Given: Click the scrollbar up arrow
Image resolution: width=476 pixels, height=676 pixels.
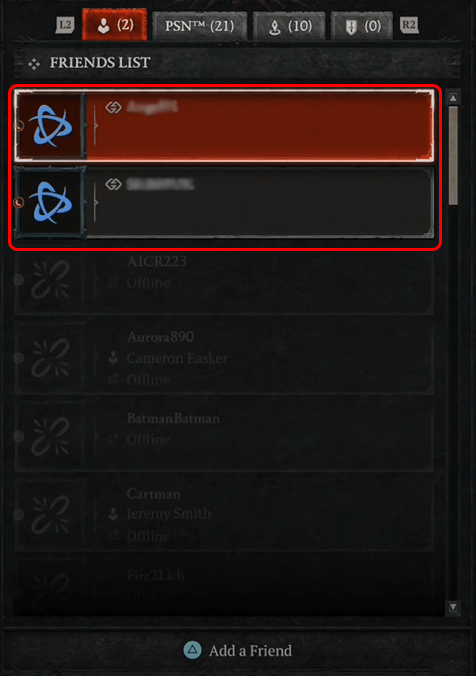Looking at the screenshot, I should (453, 98).
